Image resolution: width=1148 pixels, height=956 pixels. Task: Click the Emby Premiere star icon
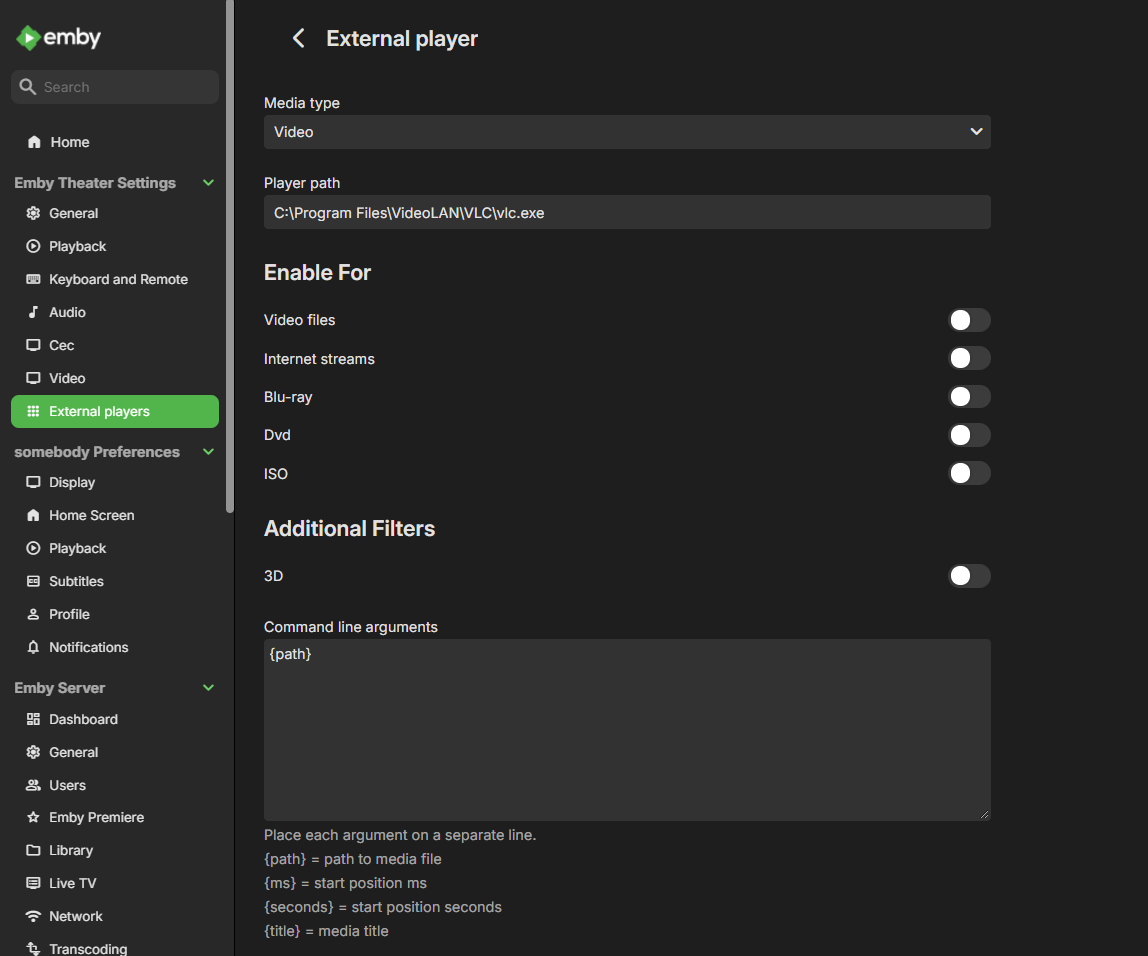pyautogui.click(x=33, y=817)
